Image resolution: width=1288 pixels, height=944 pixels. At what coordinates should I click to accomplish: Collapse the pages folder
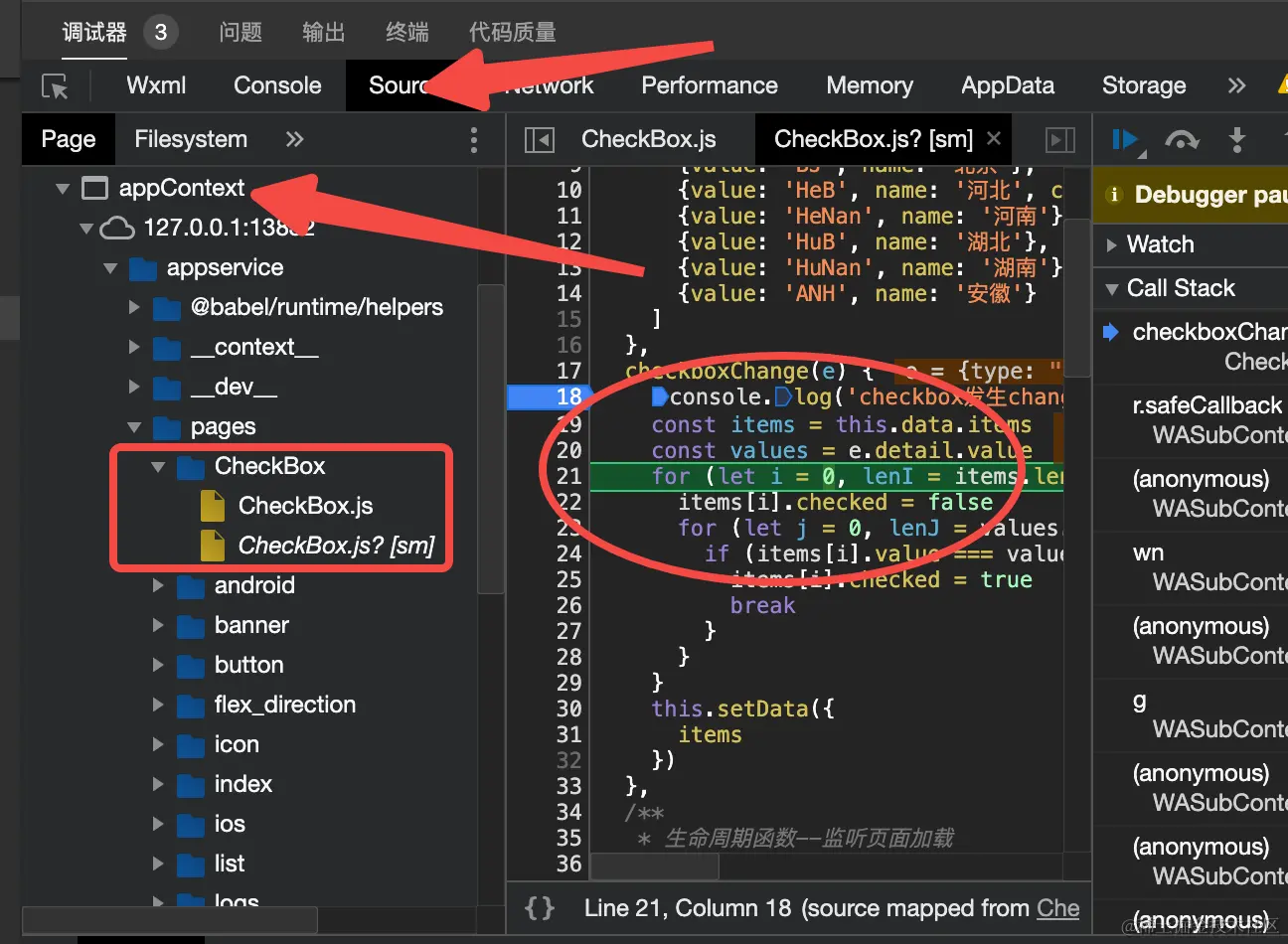pos(134,426)
